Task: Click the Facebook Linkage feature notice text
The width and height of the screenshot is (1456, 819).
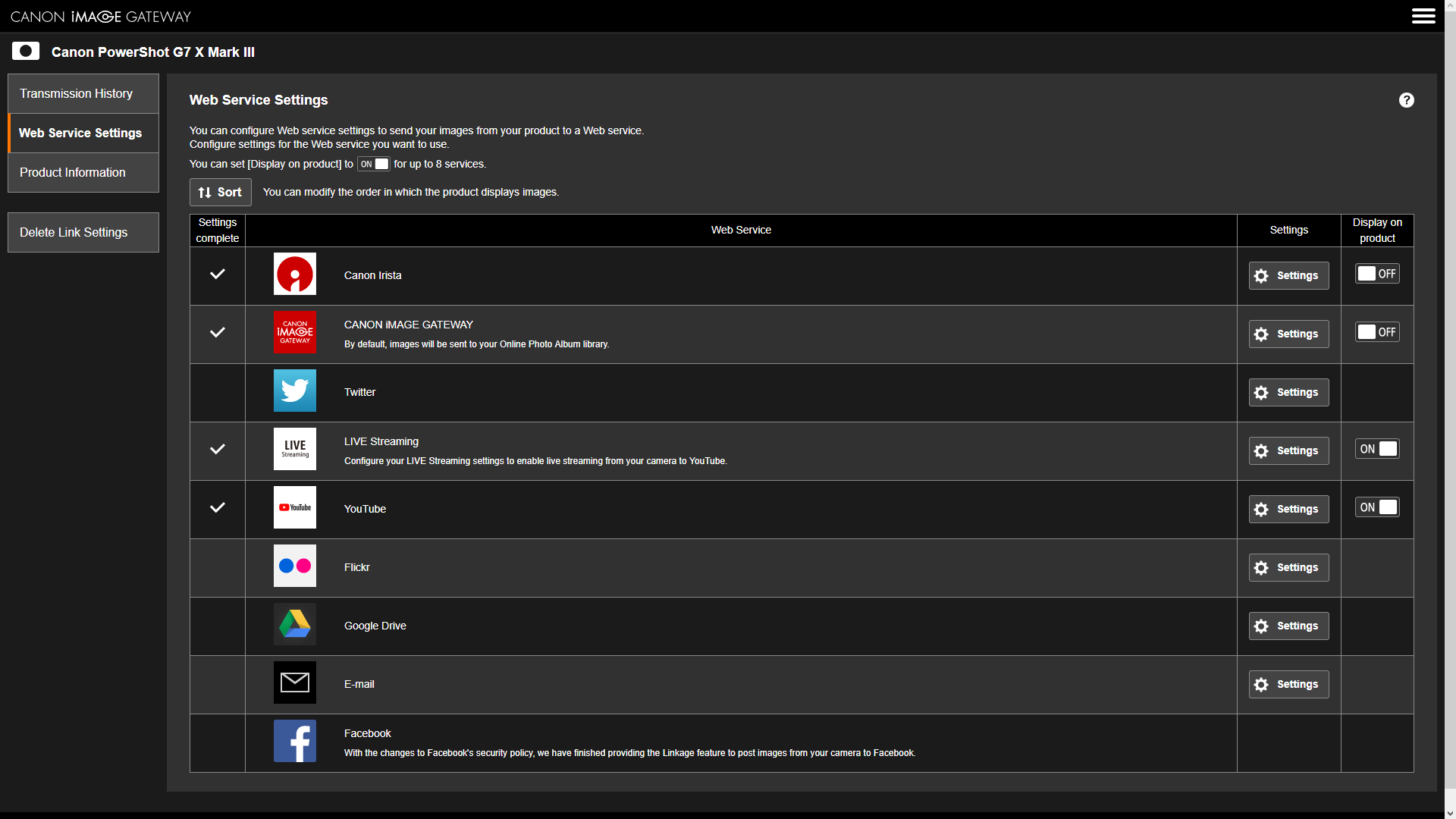Action: pyautogui.click(x=629, y=753)
